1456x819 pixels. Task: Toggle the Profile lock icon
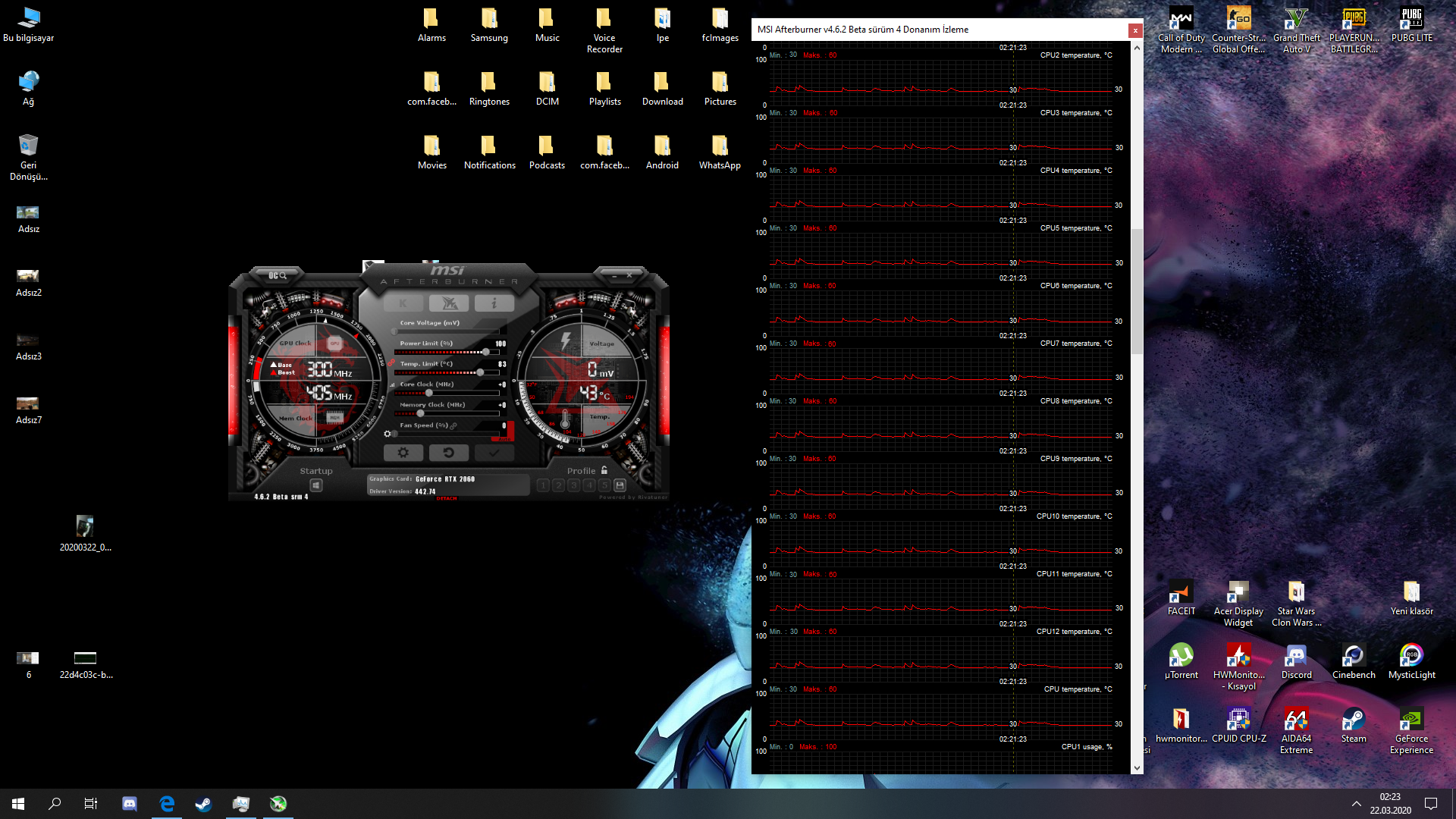tap(604, 470)
